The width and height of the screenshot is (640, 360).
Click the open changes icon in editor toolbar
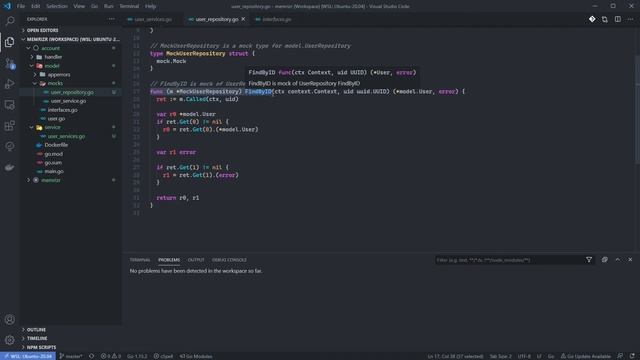(604, 19)
